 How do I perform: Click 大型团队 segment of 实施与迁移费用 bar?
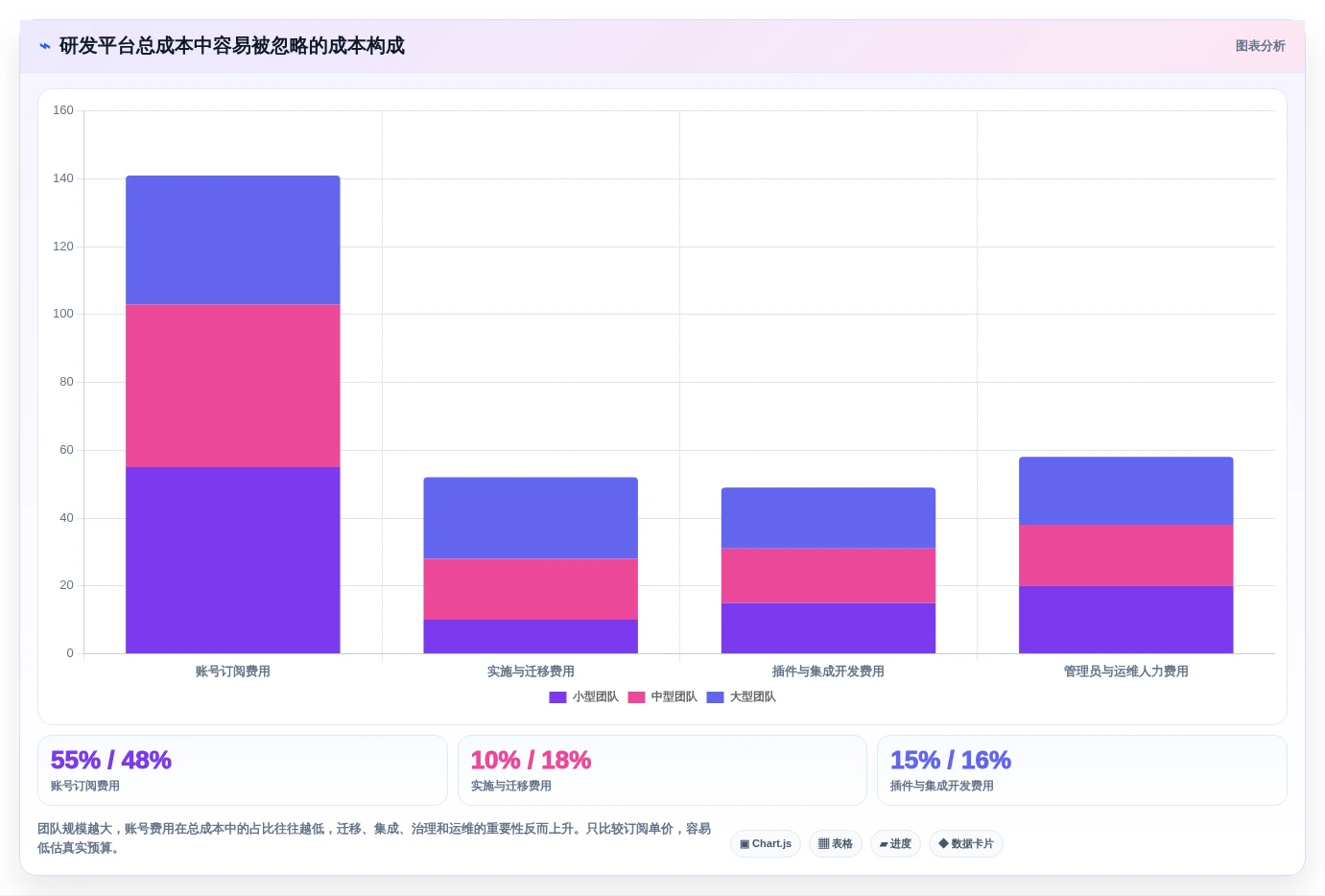pos(531,518)
